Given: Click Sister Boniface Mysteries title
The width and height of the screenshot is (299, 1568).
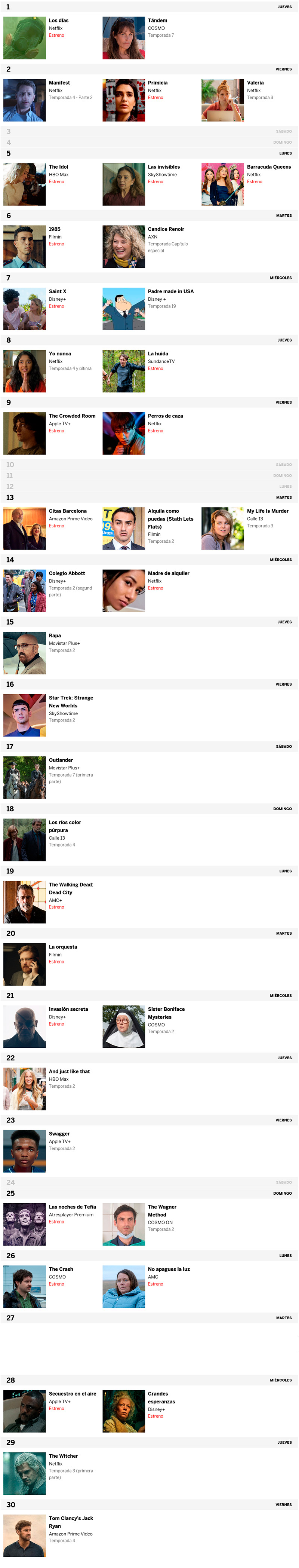Looking at the screenshot, I should (167, 1014).
